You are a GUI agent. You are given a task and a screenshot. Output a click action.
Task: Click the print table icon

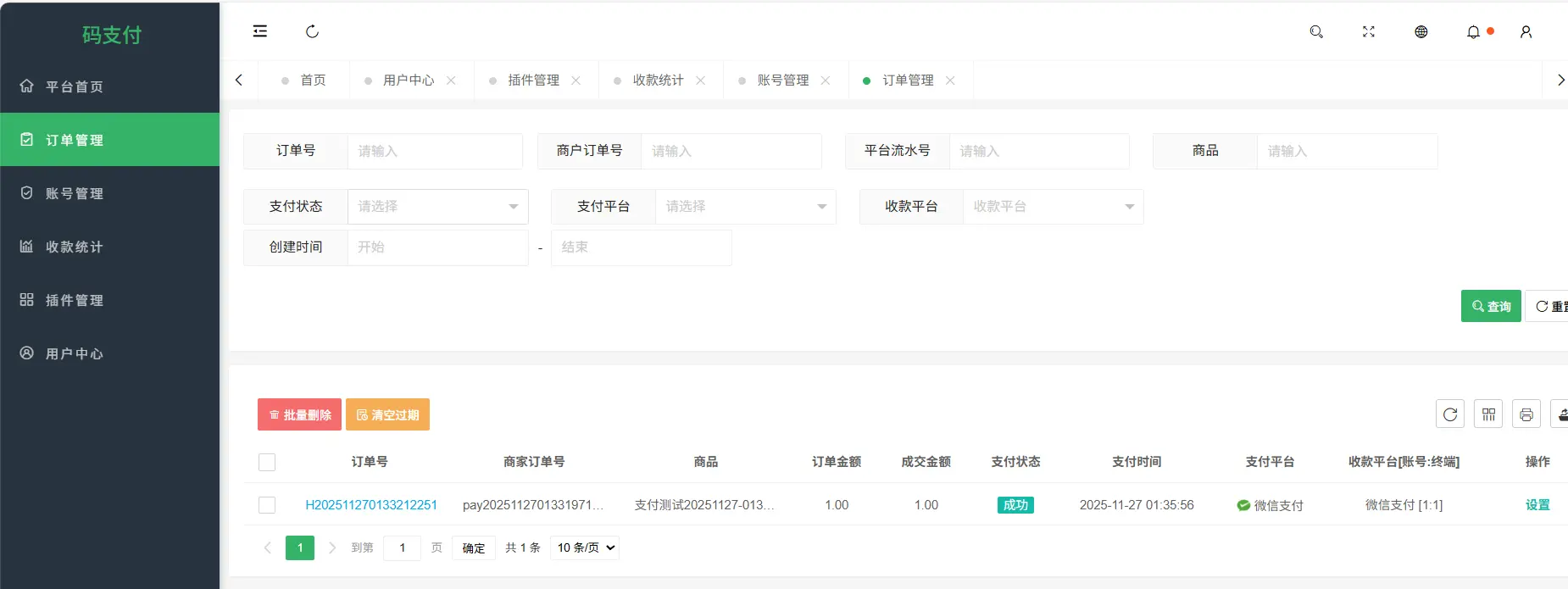(1526, 414)
